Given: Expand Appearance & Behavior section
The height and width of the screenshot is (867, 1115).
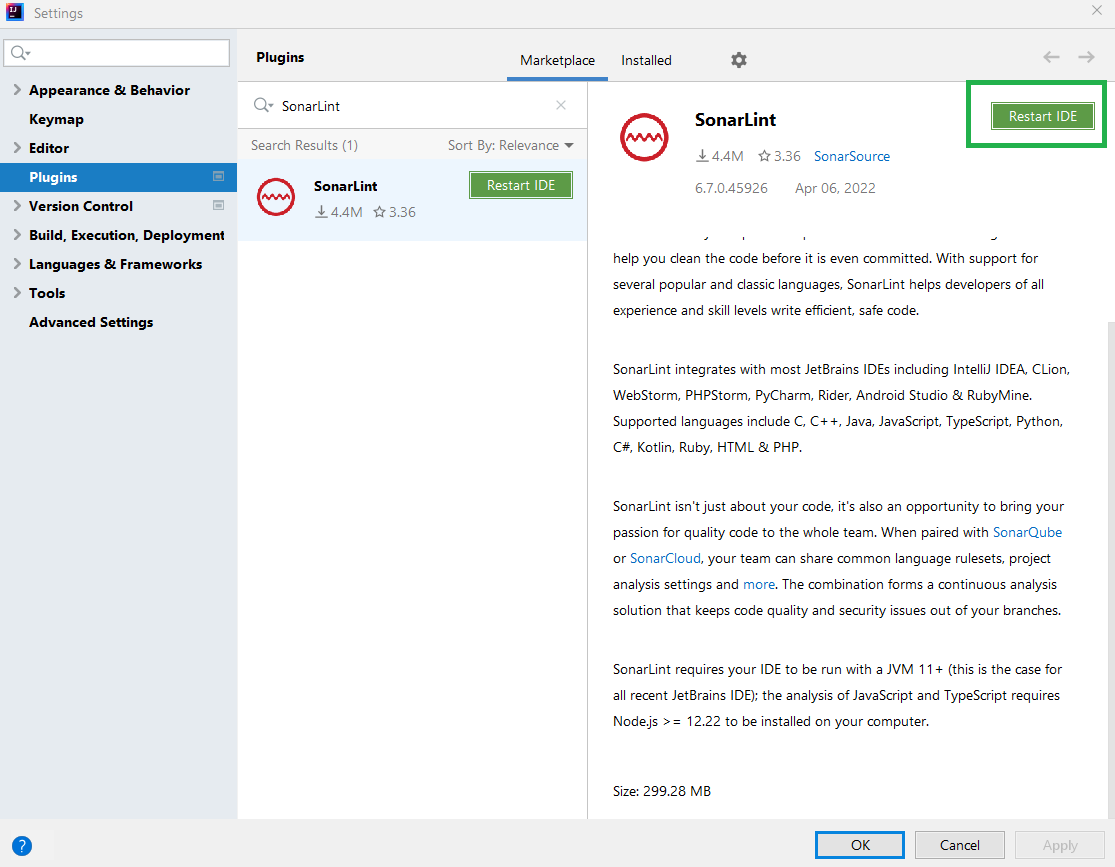Looking at the screenshot, I should [17, 90].
